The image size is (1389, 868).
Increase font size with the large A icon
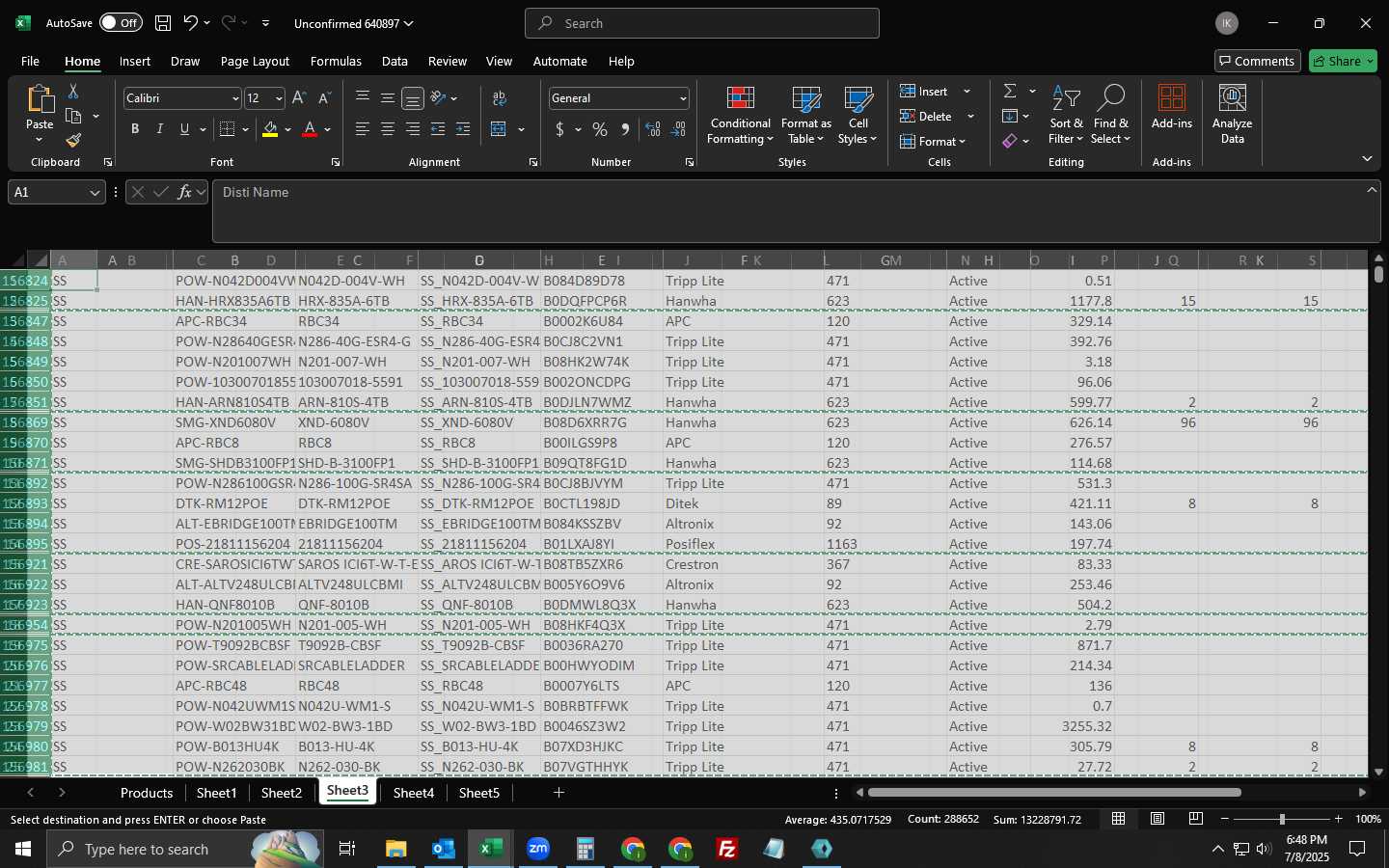tap(299, 98)
